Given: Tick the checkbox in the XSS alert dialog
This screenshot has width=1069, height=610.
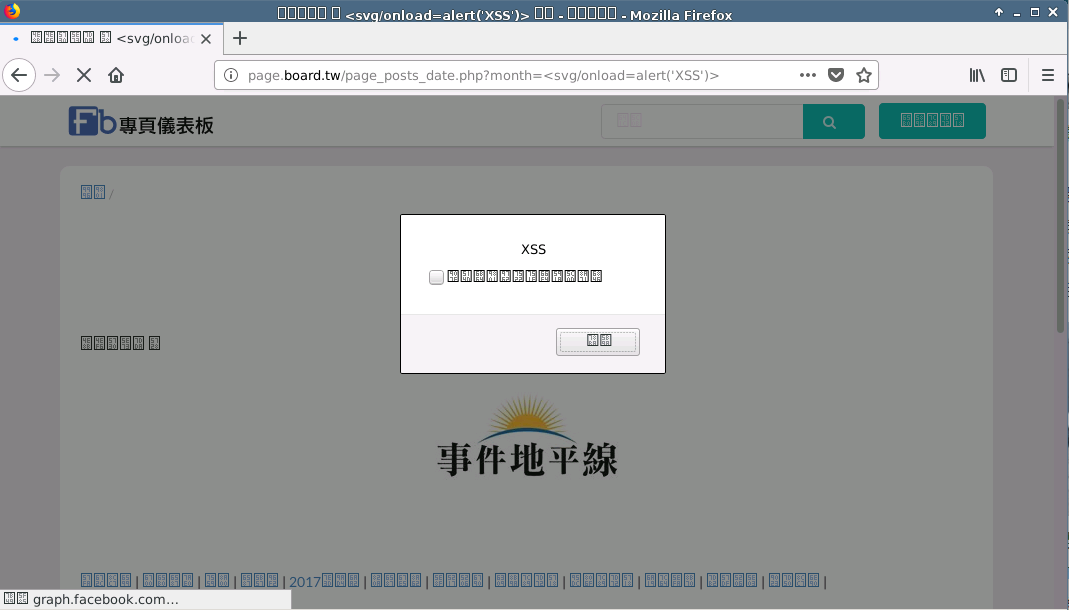Looking at the screenshot, I should [436, 277].
